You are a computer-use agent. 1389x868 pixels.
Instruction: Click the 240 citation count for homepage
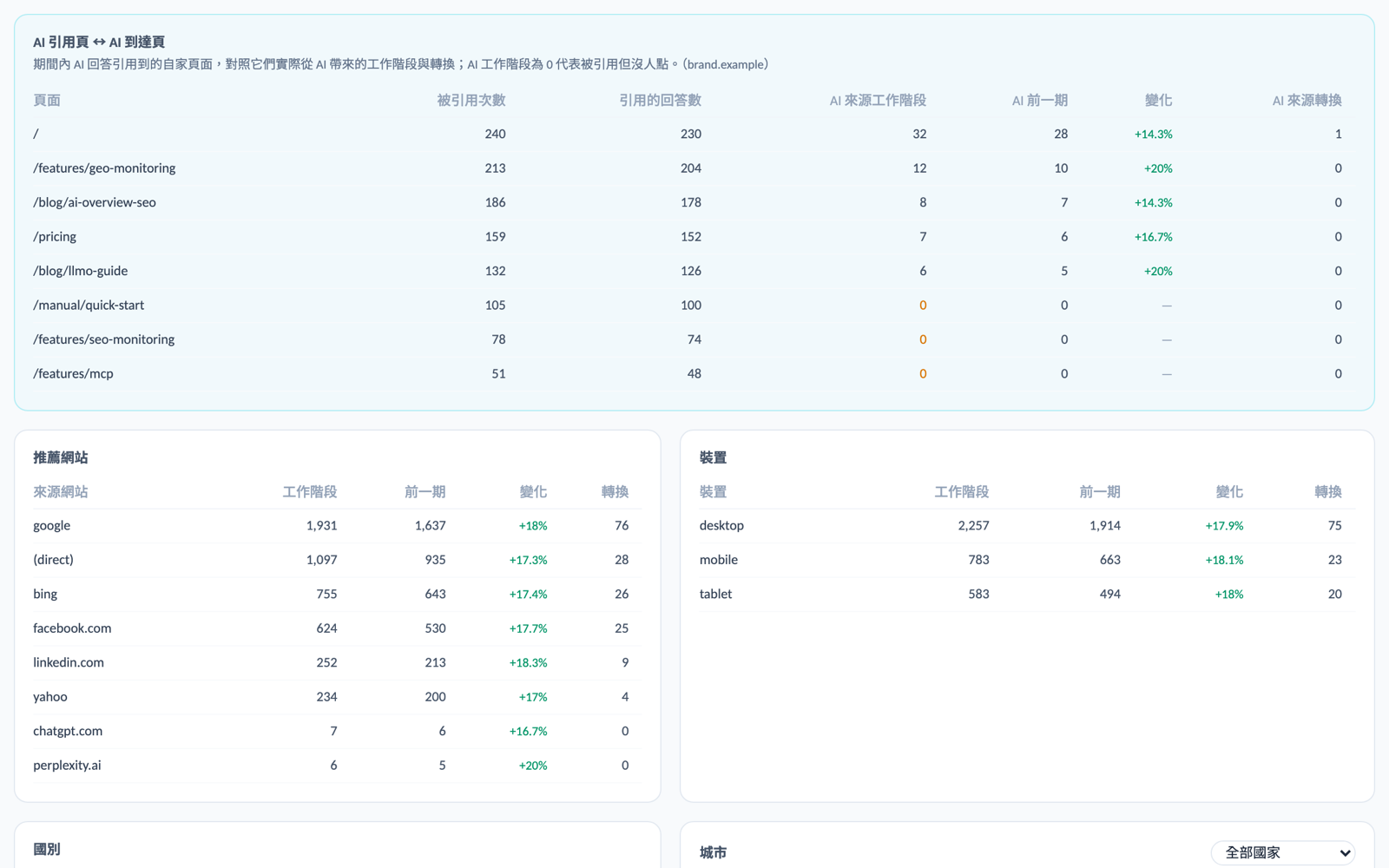(495, 134)
